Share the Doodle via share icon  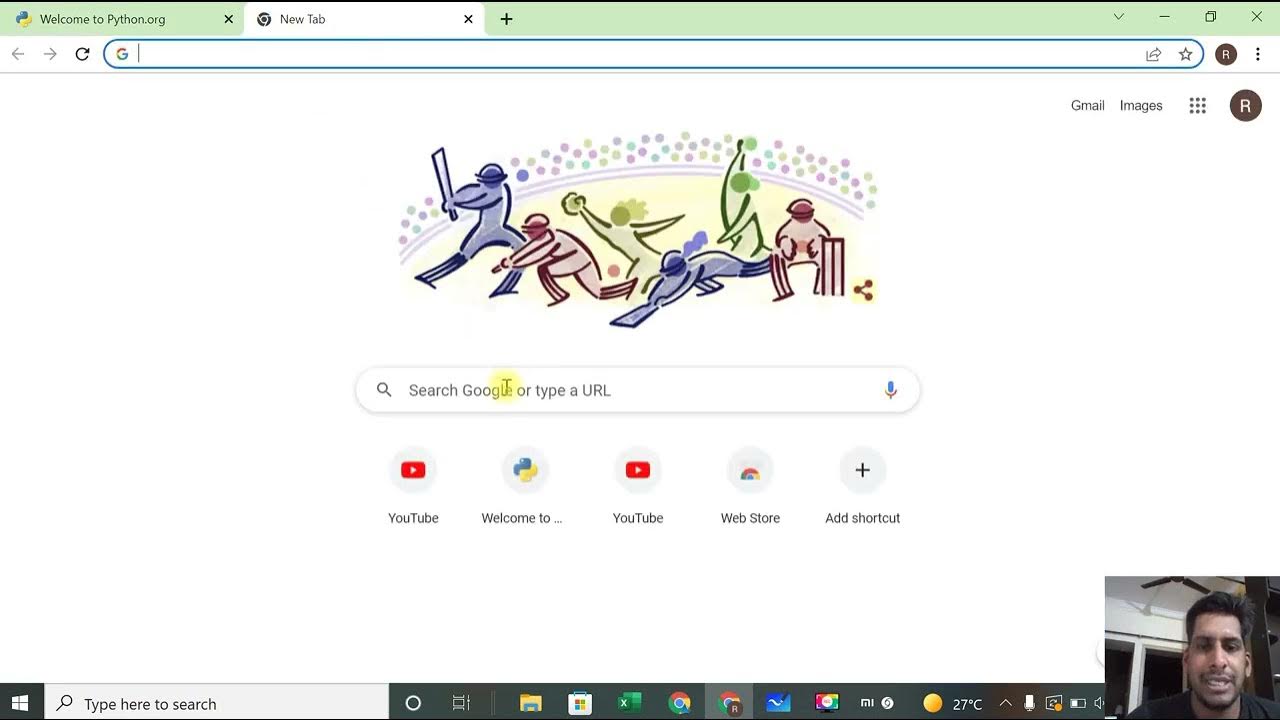point(863,290)
